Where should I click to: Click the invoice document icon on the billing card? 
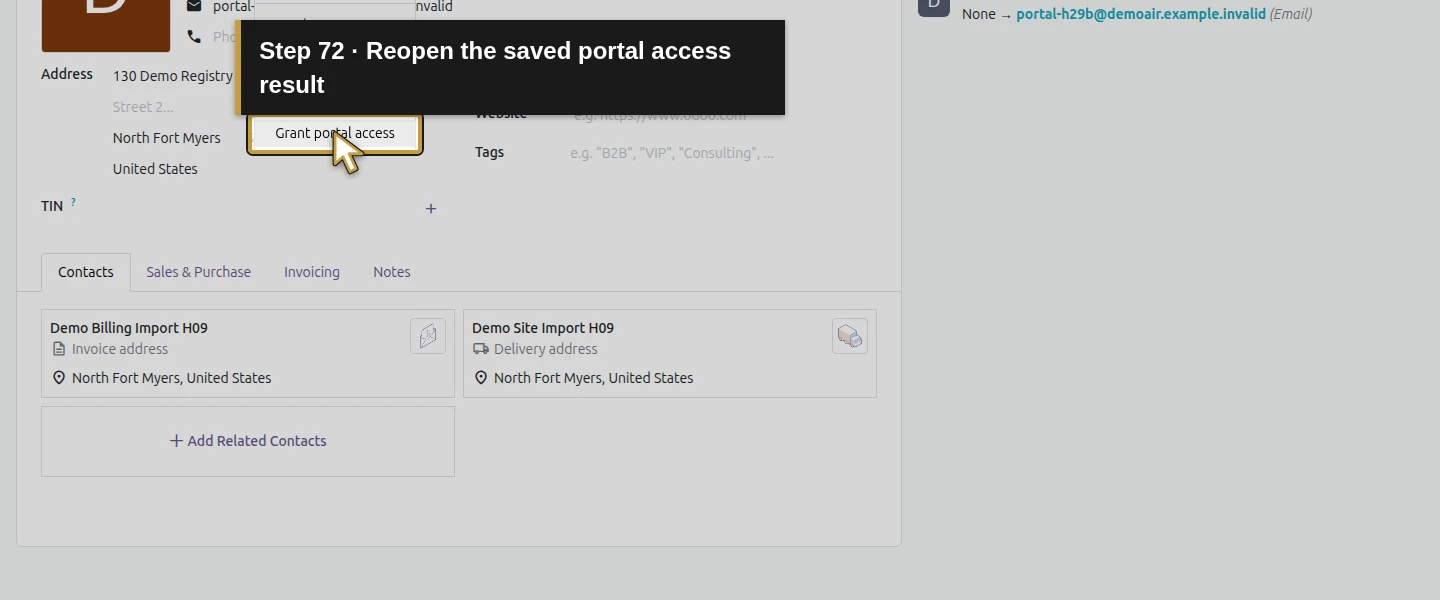59,349
